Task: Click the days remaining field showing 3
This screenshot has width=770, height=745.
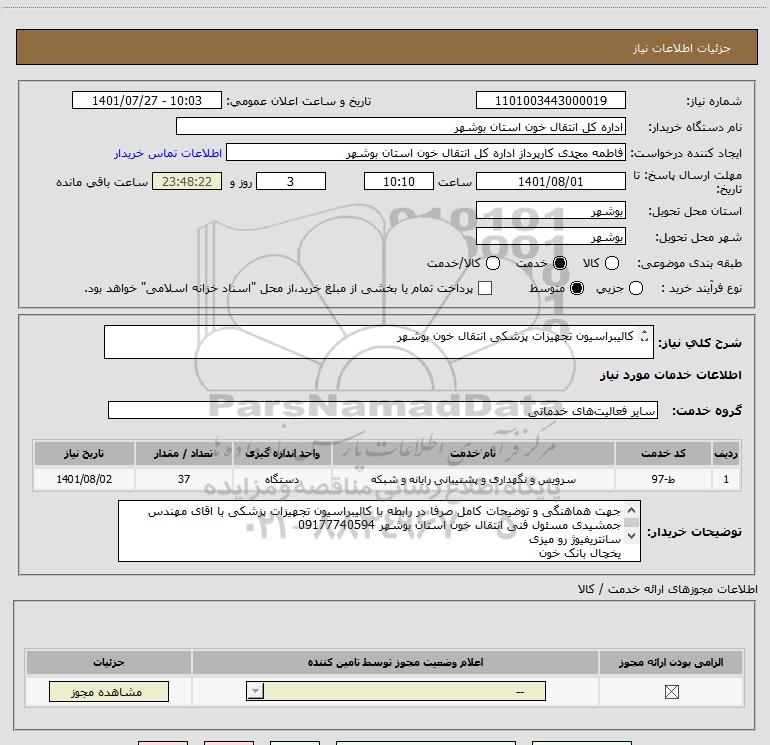Action: click(x=291, y=181)
